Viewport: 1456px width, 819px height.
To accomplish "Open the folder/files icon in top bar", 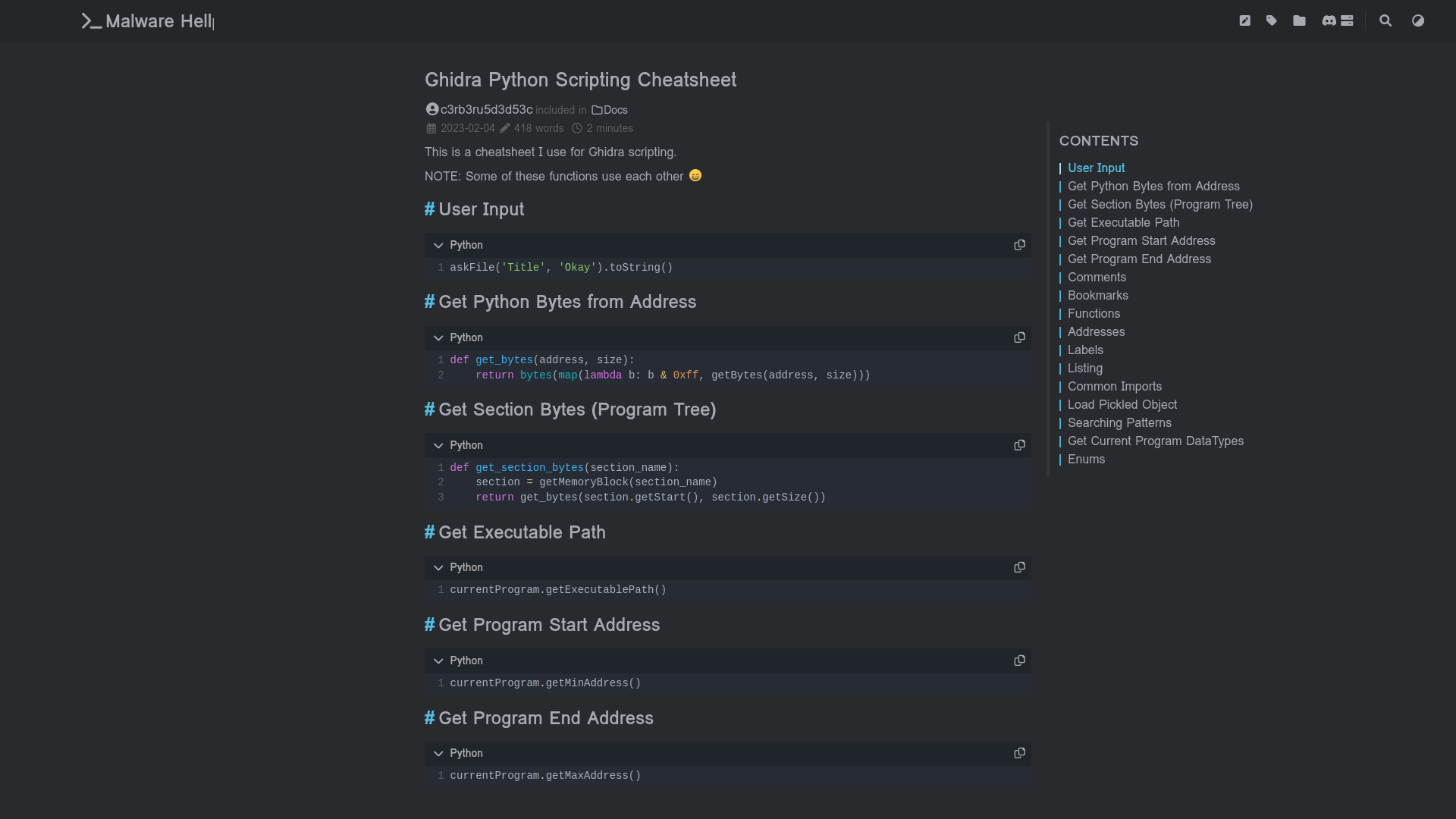I will point(1300,21).
